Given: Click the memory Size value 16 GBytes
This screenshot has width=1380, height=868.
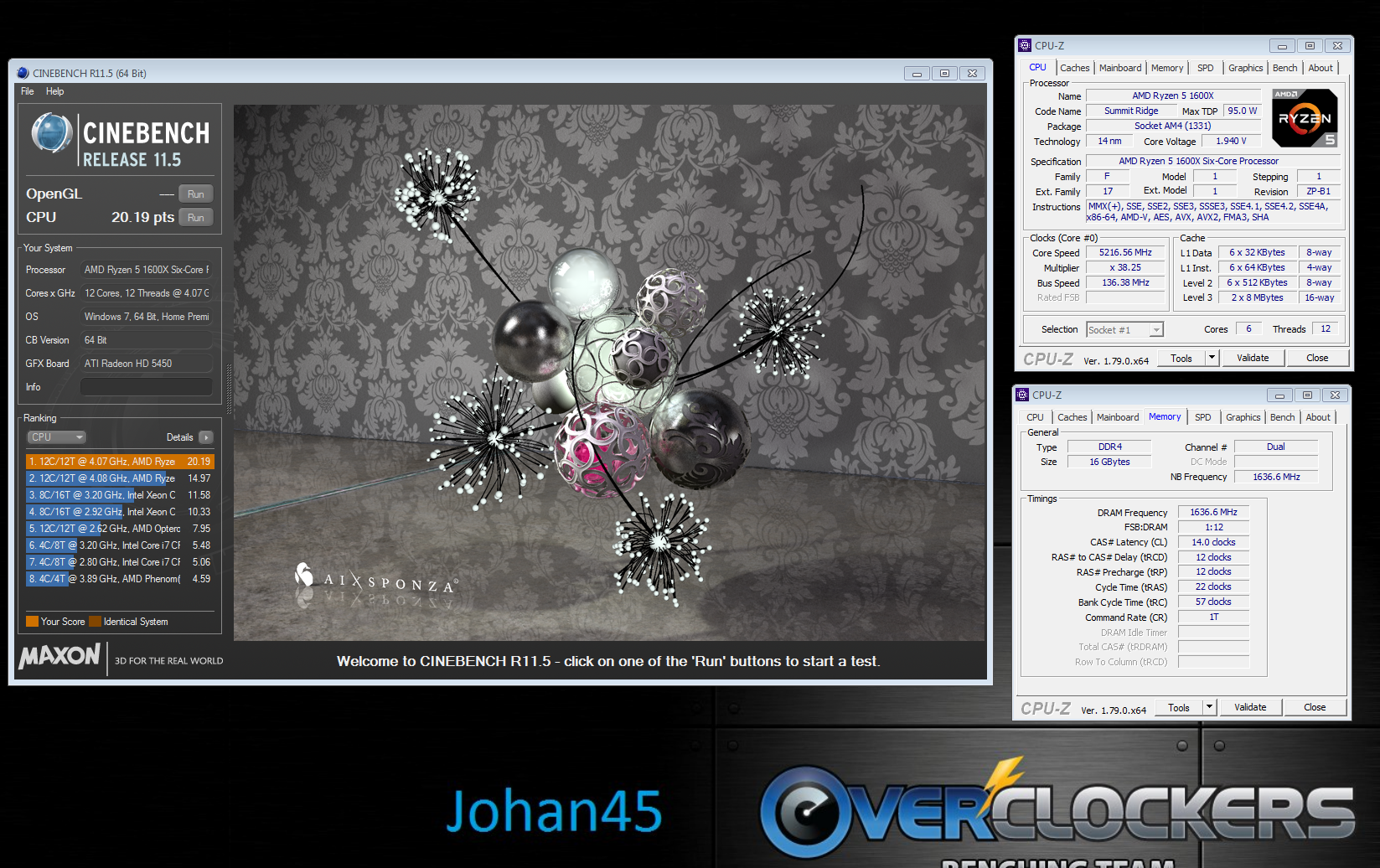Looking at the screenshot, I should [x=1109, y=462].
